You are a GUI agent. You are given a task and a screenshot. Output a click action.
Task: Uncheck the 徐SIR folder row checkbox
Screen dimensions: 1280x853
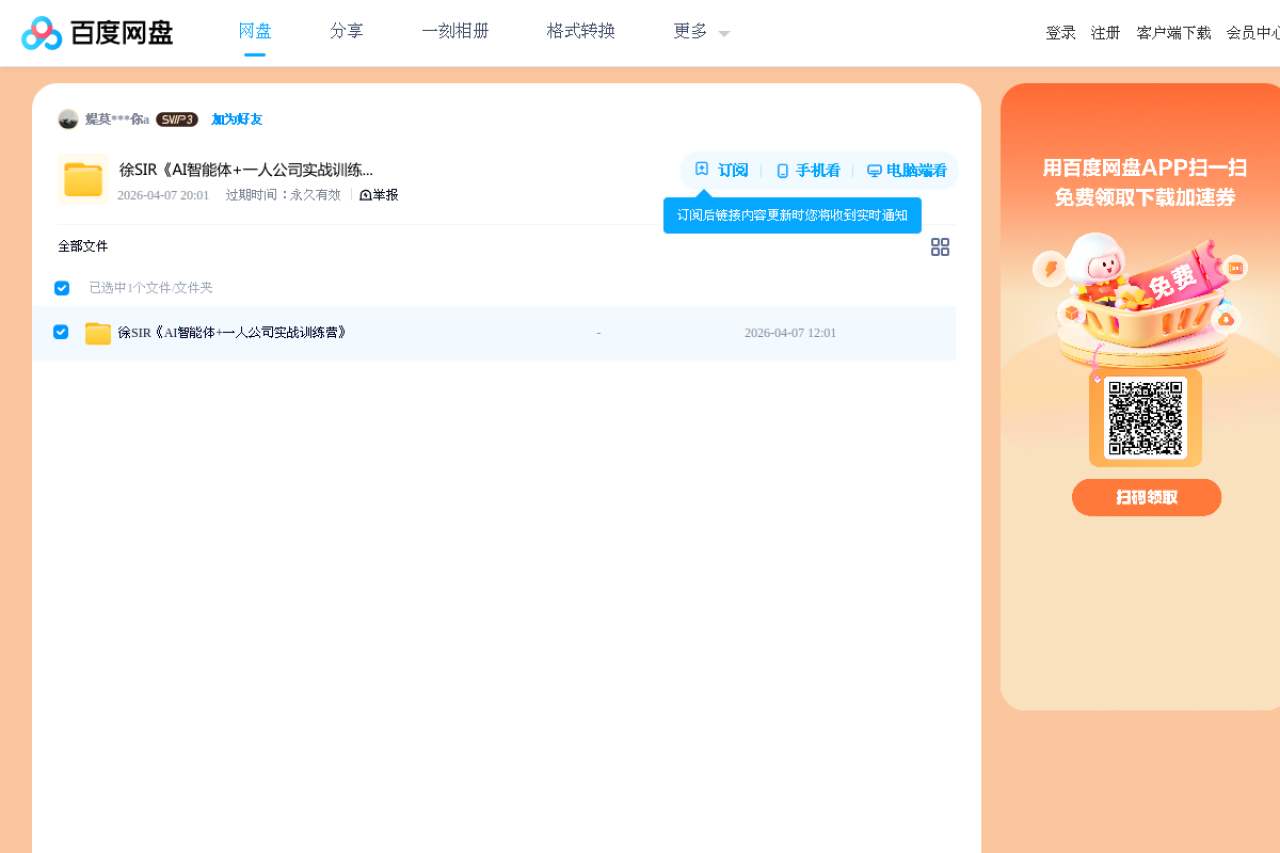pos(61,331)
